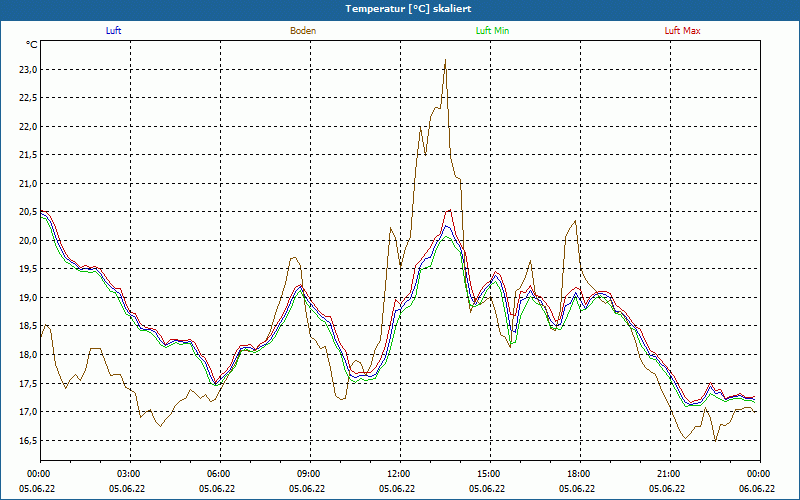Click the 19,0 y-axis value

29,297
